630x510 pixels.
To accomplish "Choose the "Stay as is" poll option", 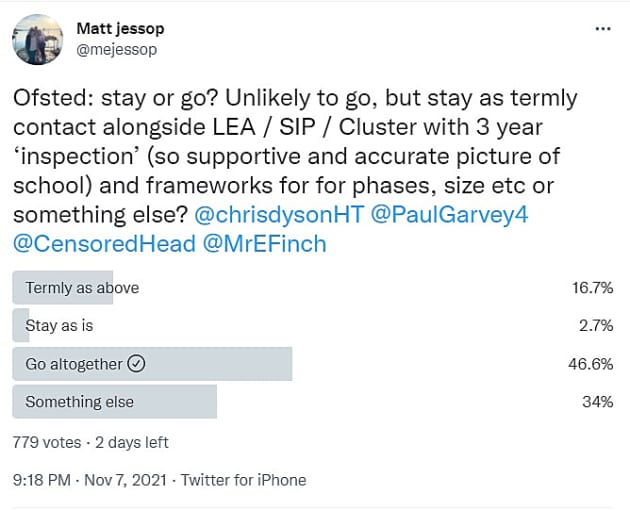I will [59, 326].
